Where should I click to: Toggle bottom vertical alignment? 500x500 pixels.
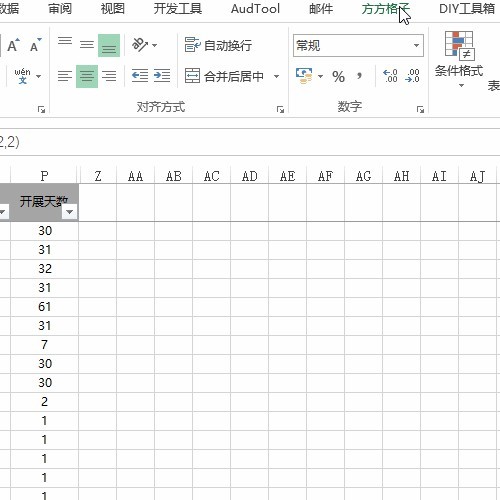click(109, 45)
